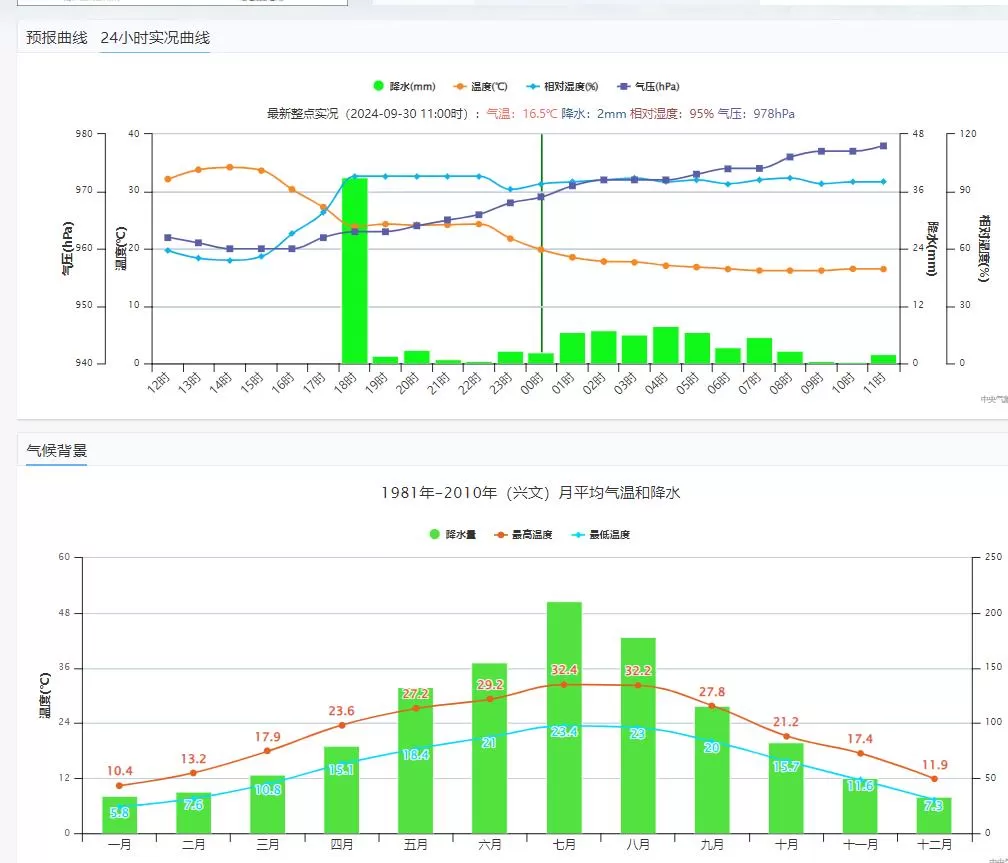This screenshot has width=1008, height=863.
Task: Click the 11.9 December max temperature point
Action: (x=934, y=779)
